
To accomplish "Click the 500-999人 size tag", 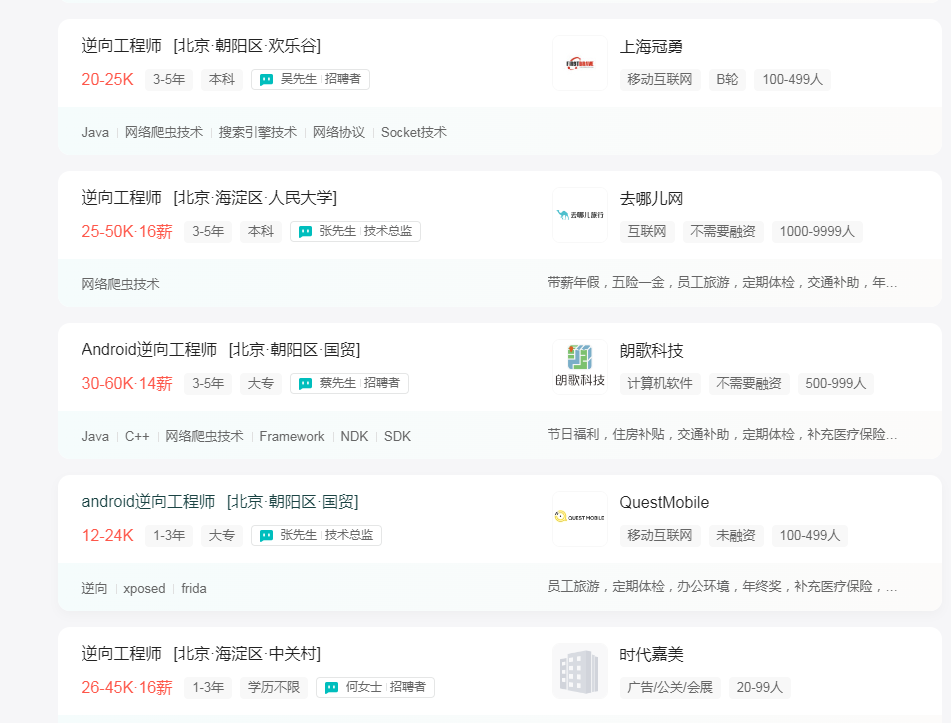I will 836,383.
